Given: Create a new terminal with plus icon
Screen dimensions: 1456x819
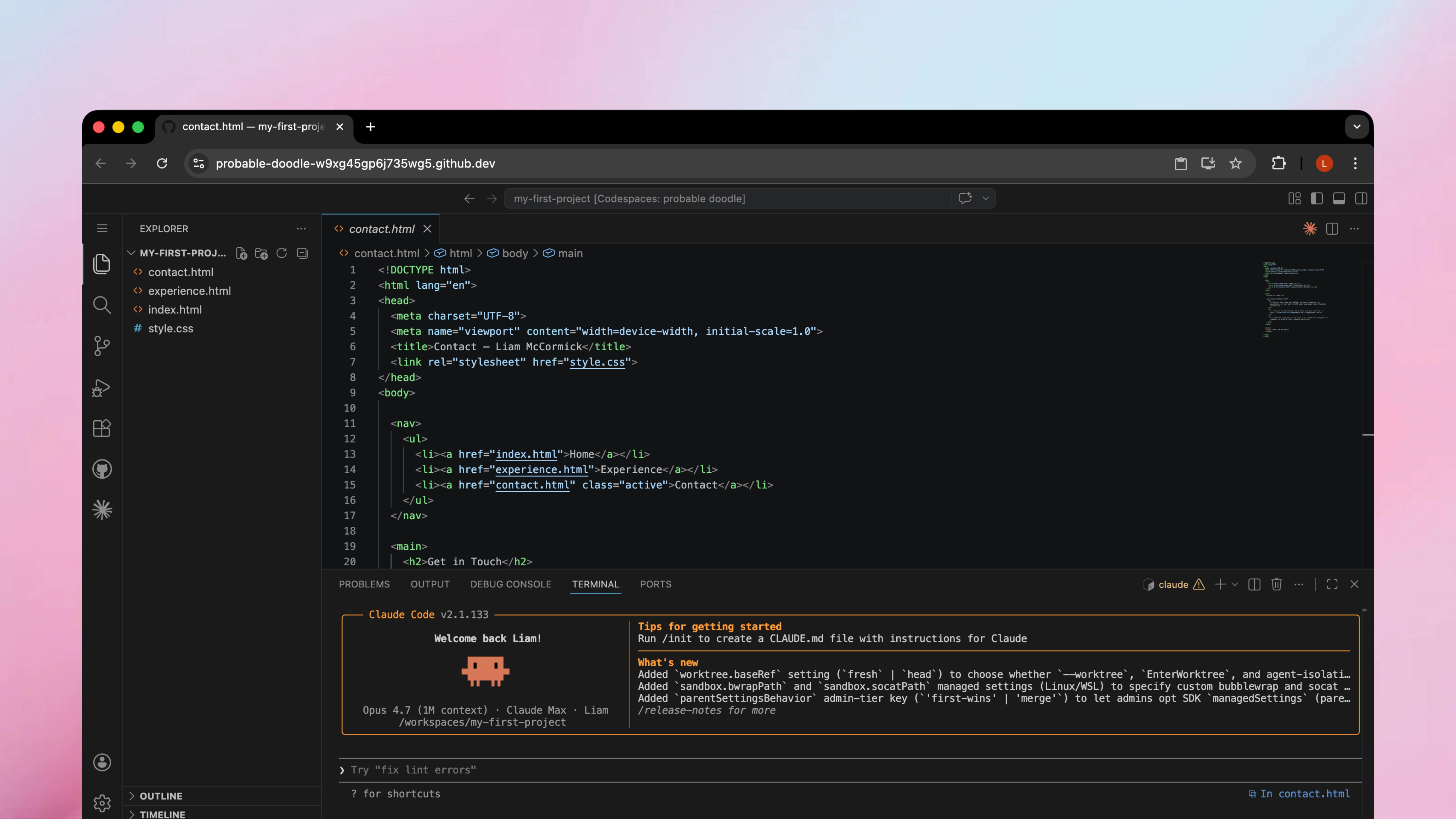Looking at the screenshot, I should pos(1220,584).
